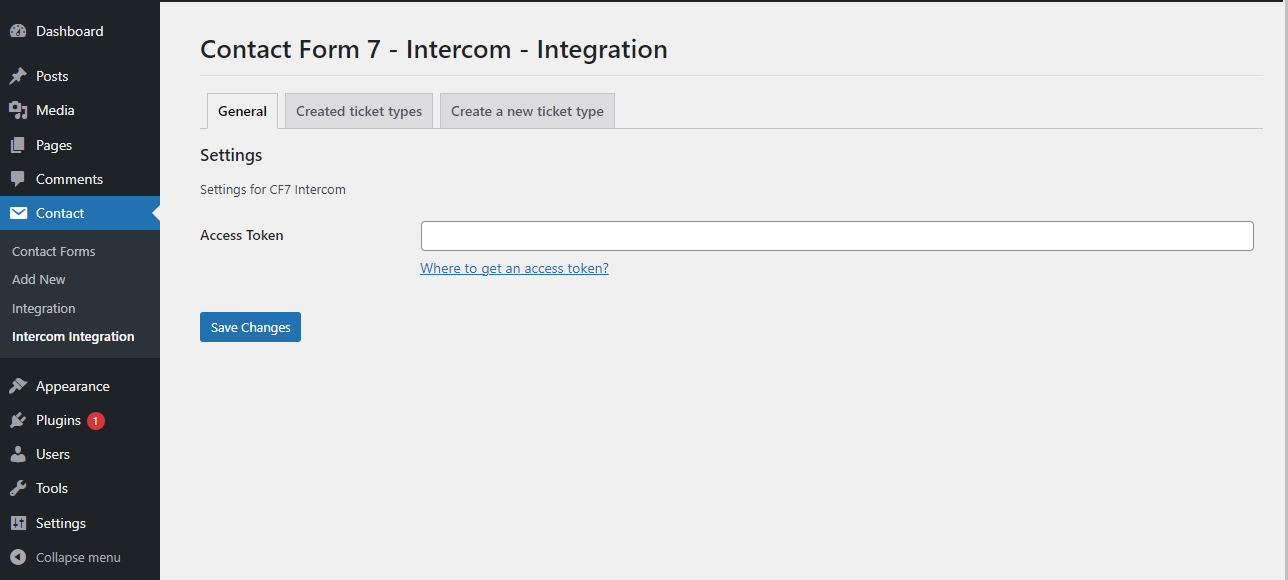This screenshot has width=1288, height=580.
Task: Open Media via its camera icon
Action: (18, 110)
